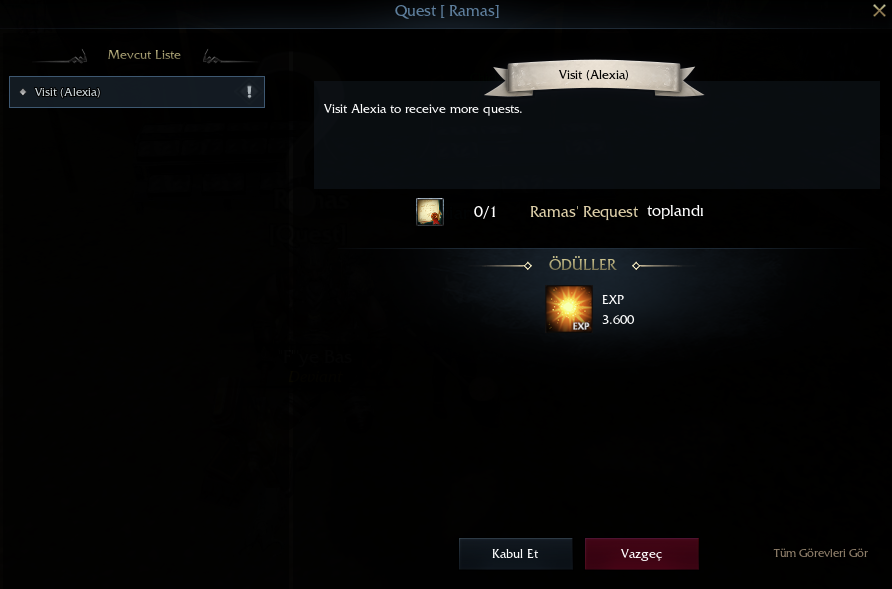The height and width of the screenshot is (589, 892).
Task: Accept the quest with Kabul Et
Action: click(515, 554)
